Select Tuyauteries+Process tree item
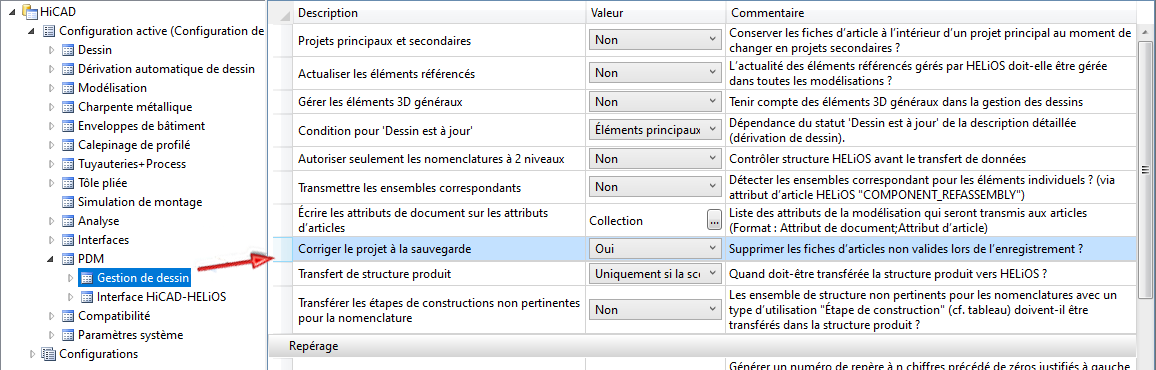Image resolution: width=1156 pixels, height=370 pixels. pos(132,164)
